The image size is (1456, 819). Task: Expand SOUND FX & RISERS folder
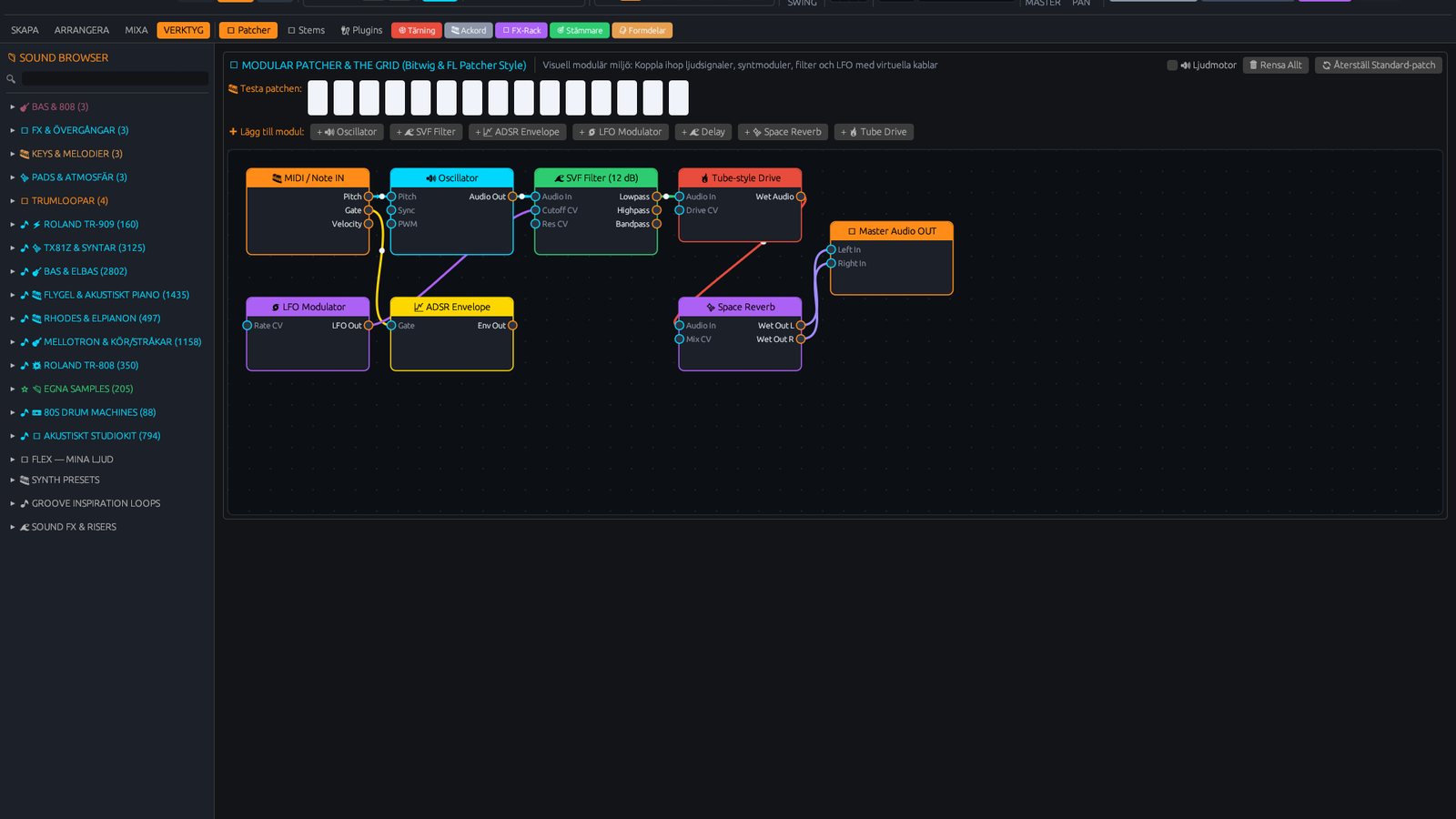[x=12, y=527]
